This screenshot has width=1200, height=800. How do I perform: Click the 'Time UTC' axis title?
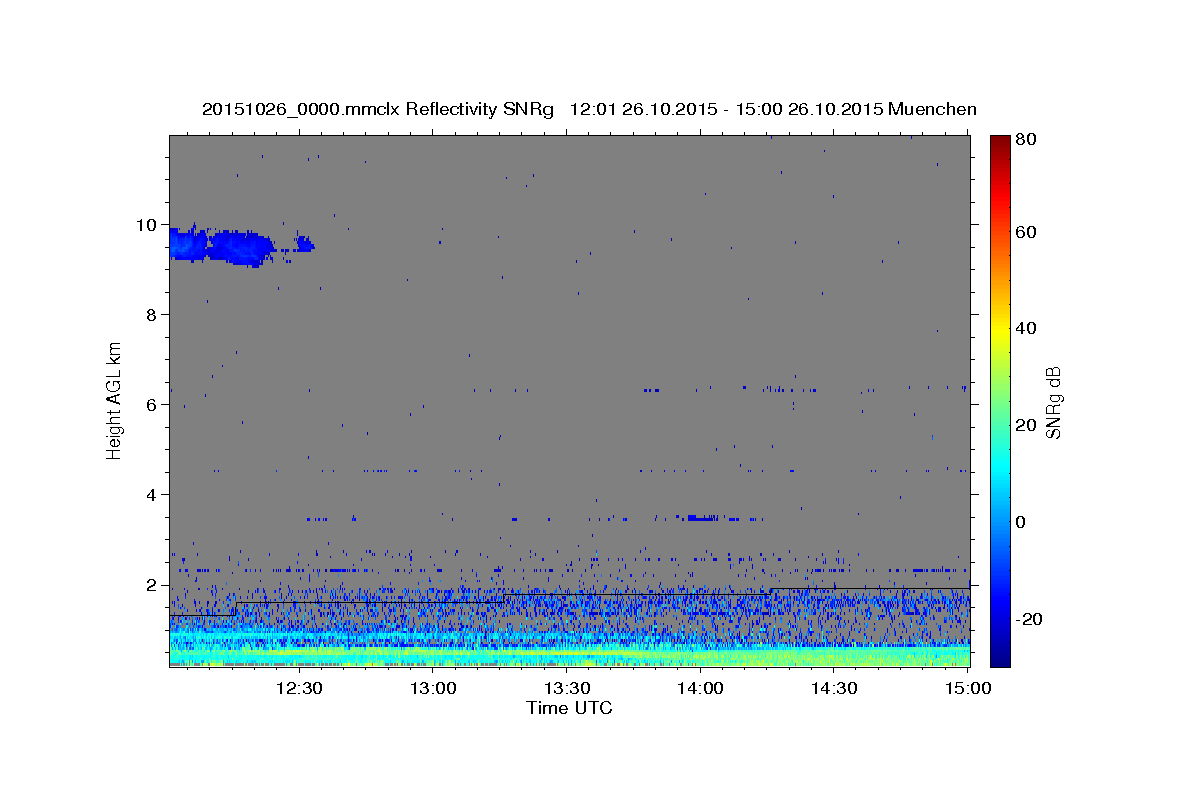click(569, 708)
